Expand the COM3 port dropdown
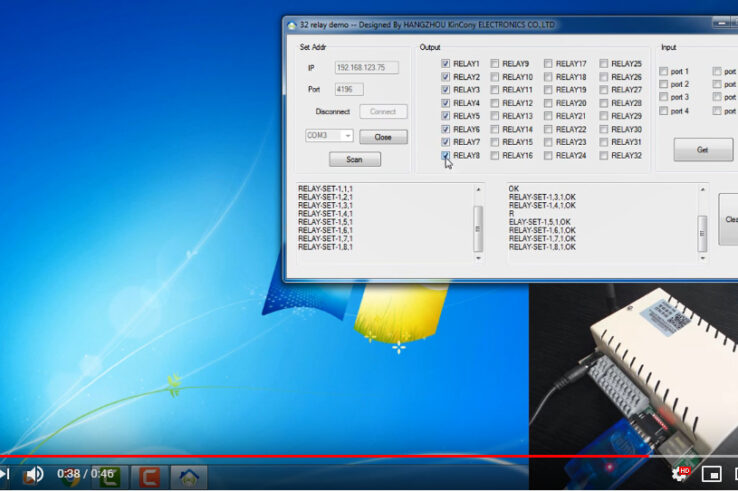The width and height of the screenshot is (738, 492). pyautogui.click(x=347, y=135)
